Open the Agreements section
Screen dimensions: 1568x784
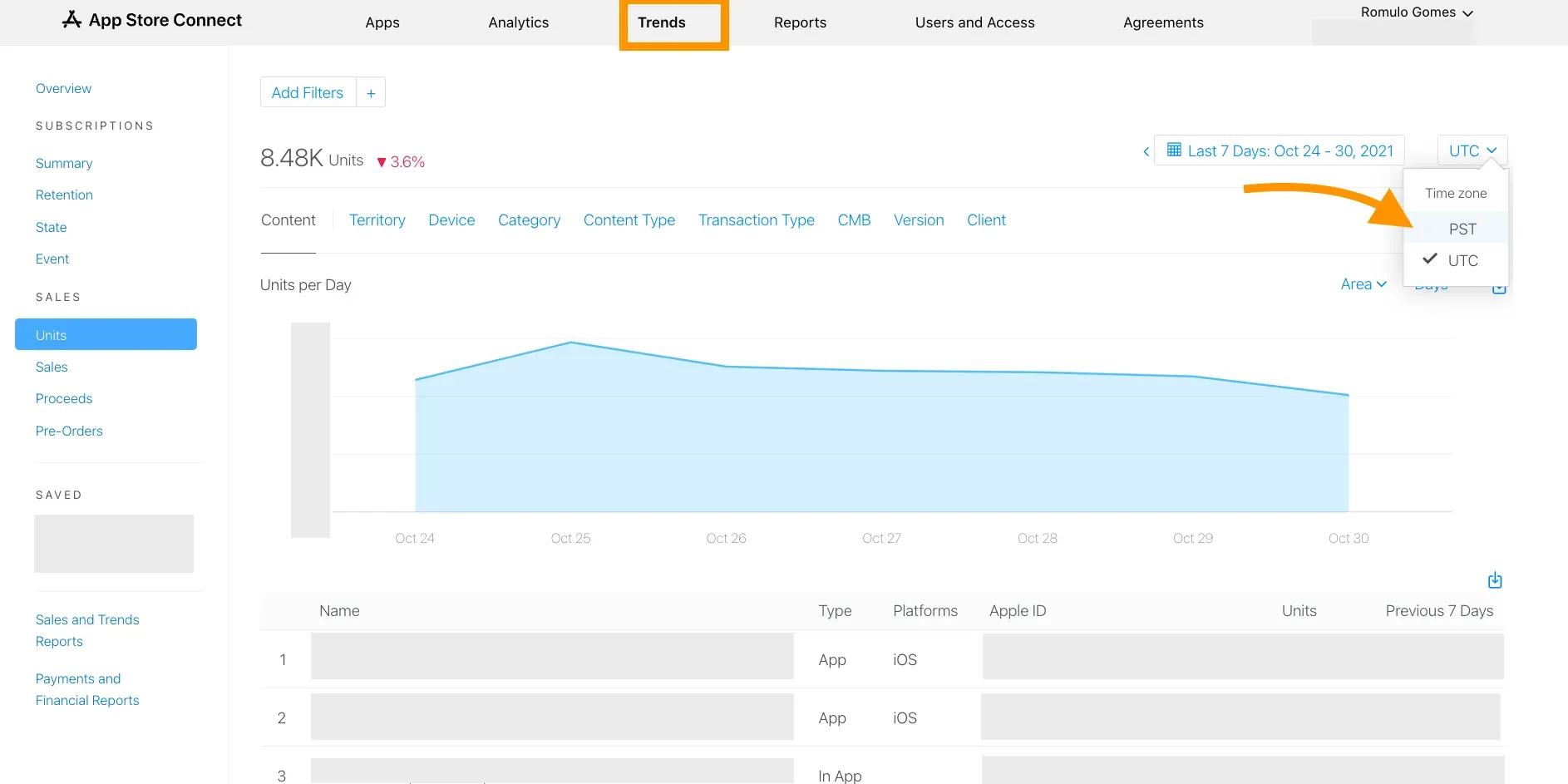click(x=1163, y=22)
